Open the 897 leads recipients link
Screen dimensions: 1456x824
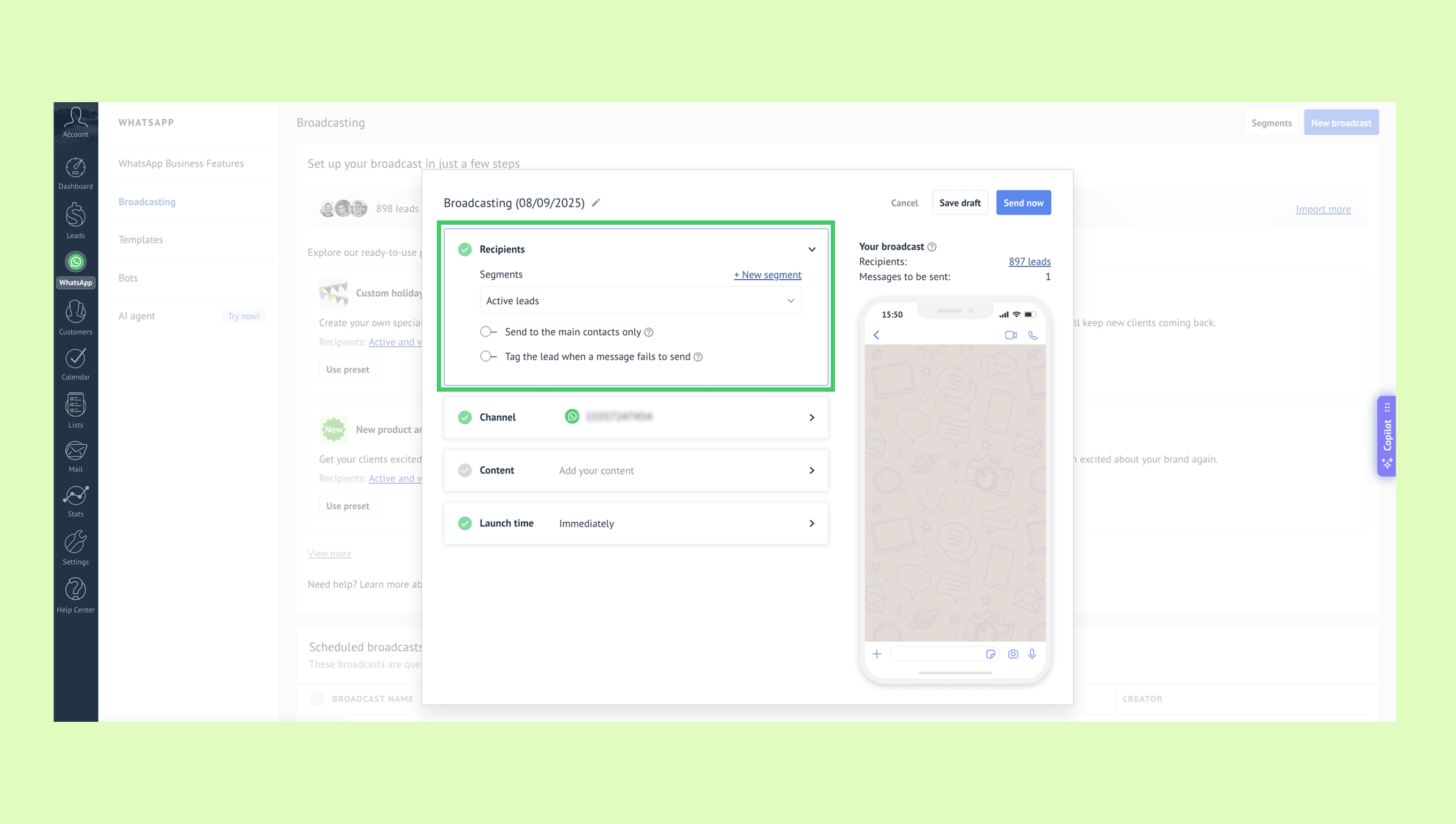point(1029,262)
